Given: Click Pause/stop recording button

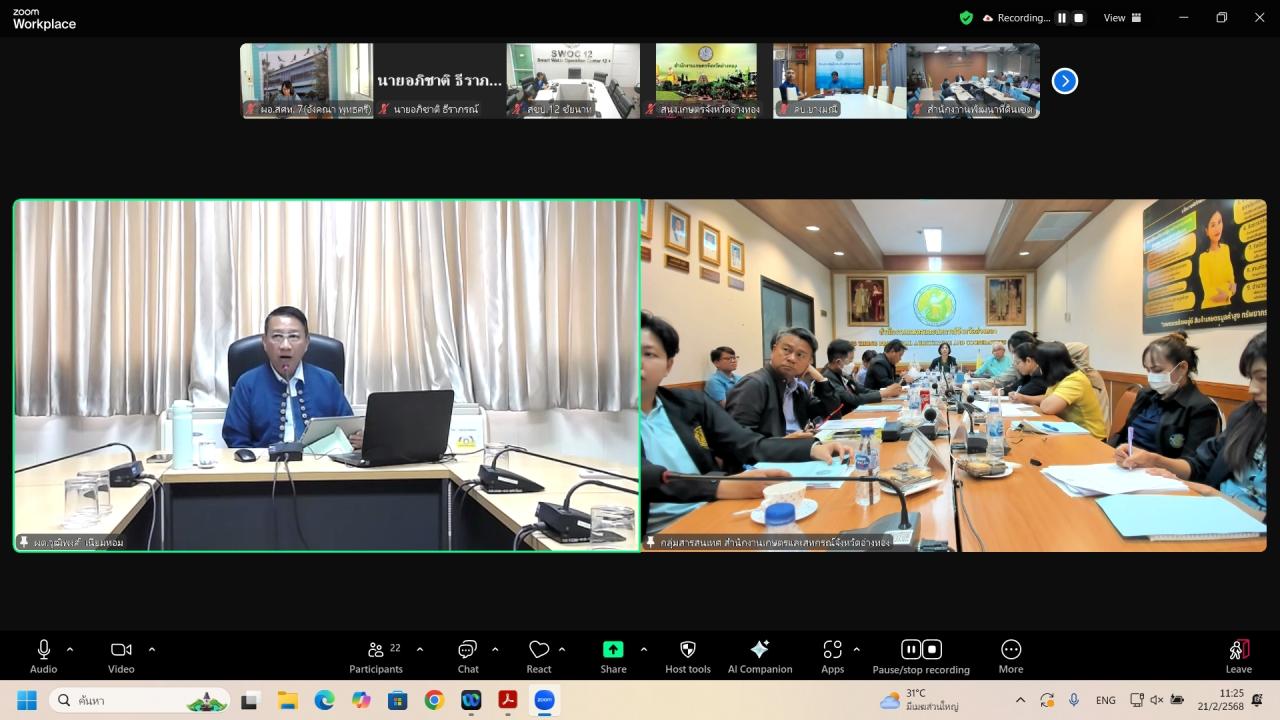Looking at the screenshot, I should tap(921, 656).
